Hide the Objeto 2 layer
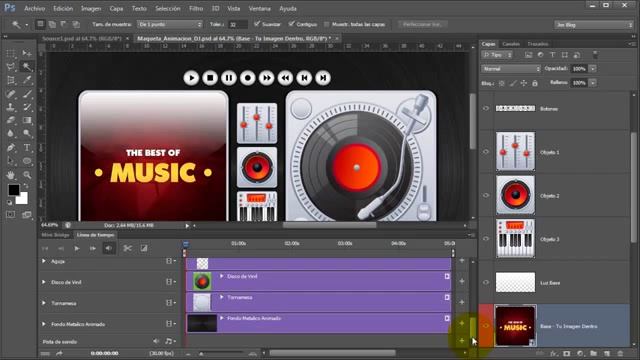 (x=486, y=196)
